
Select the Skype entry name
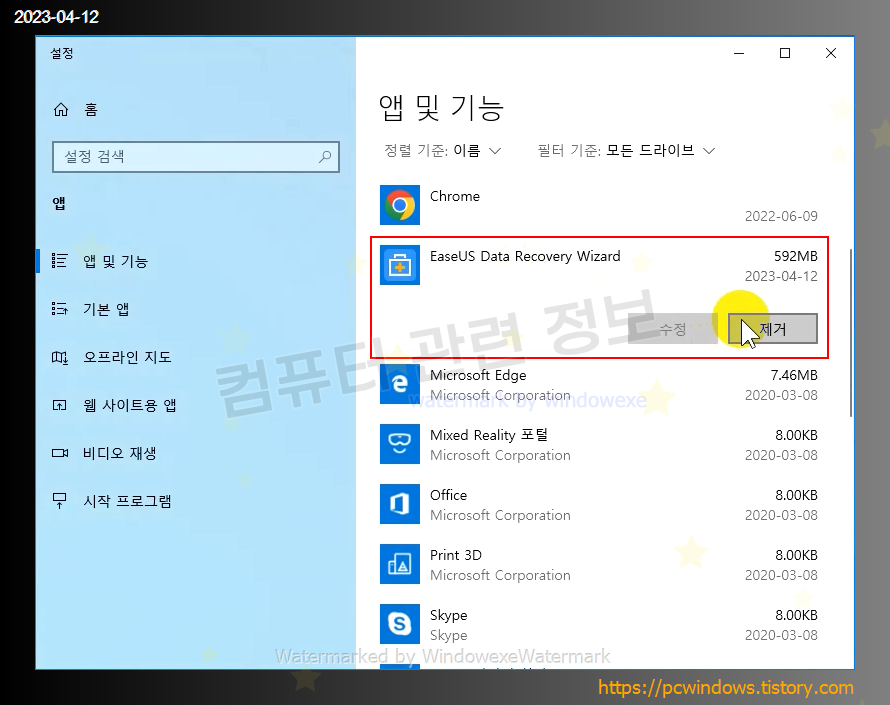pos(448,615)
